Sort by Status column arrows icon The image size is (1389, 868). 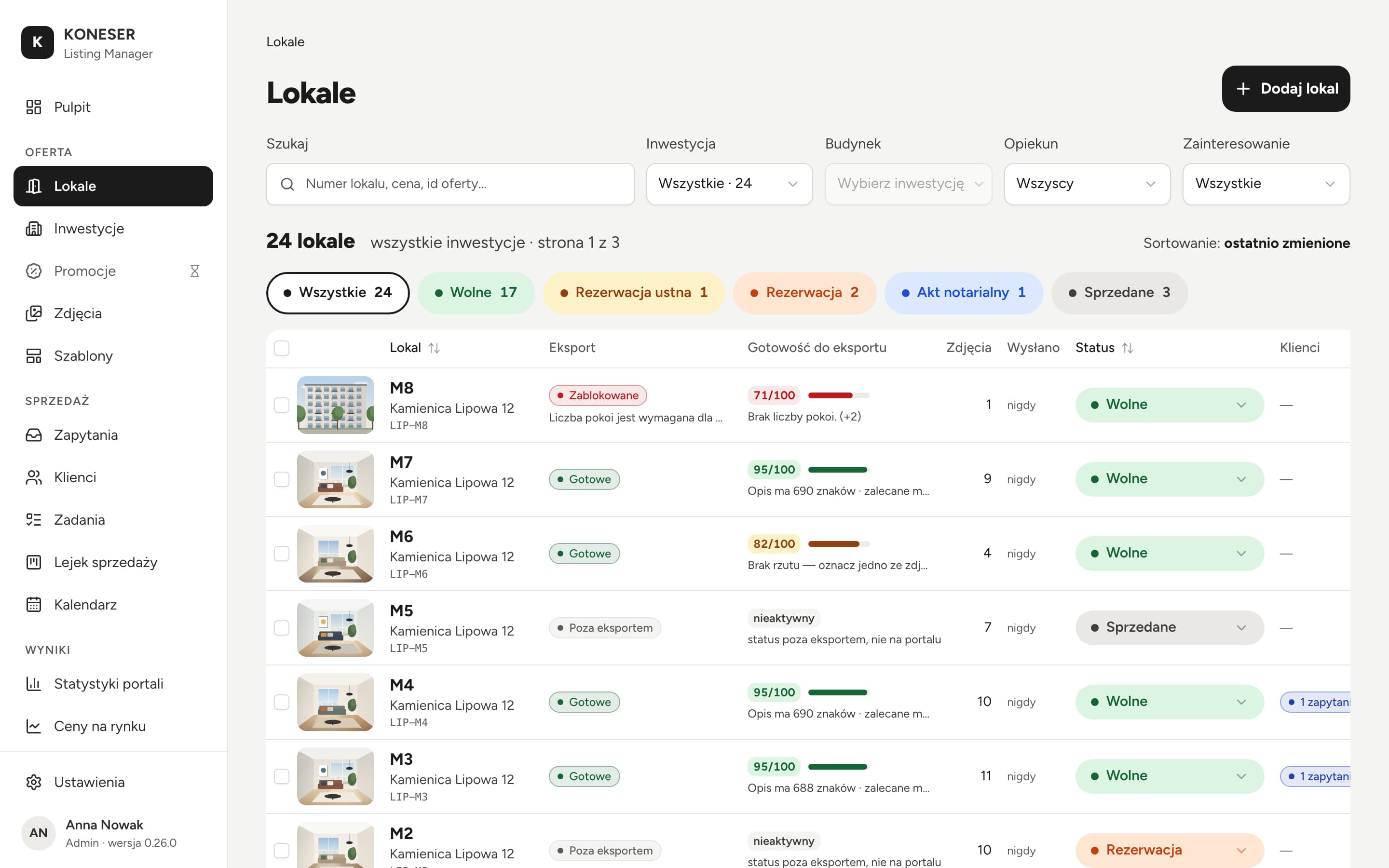(1128, 348)
